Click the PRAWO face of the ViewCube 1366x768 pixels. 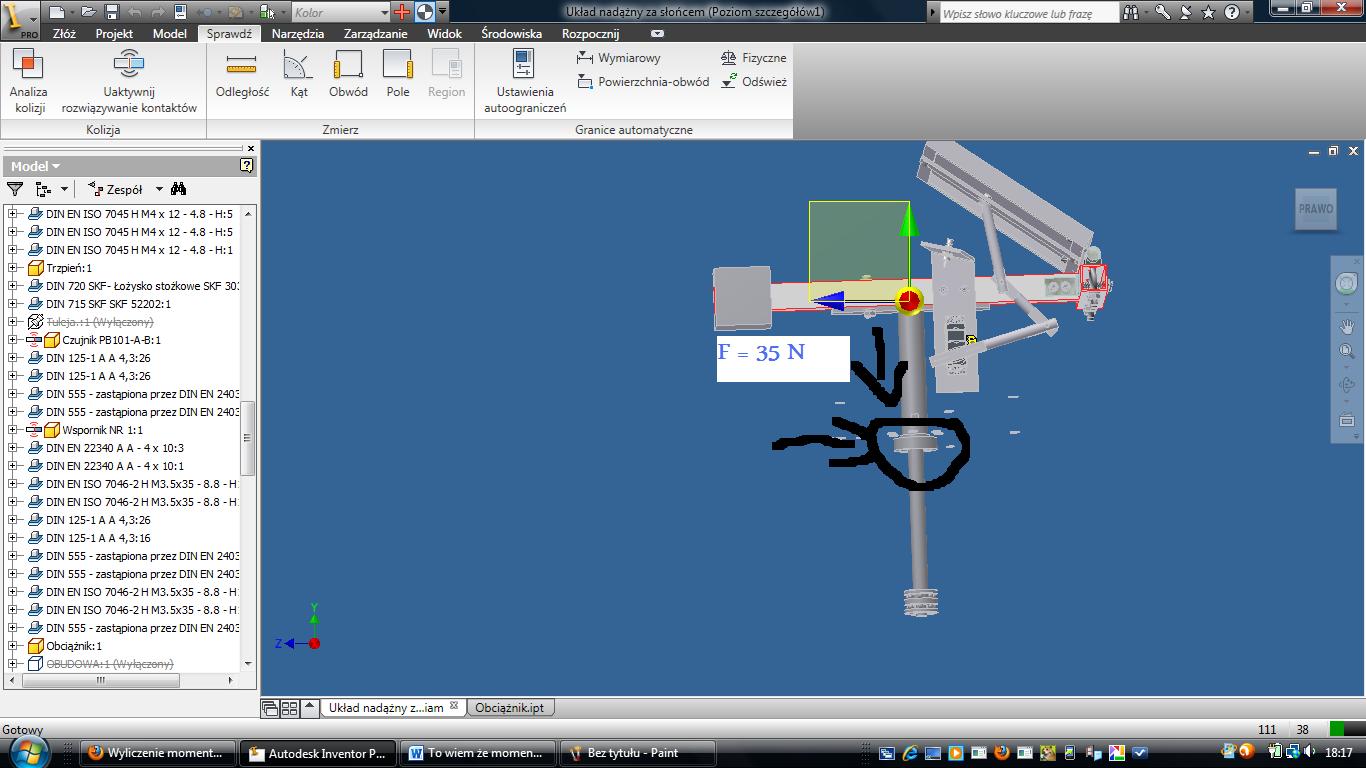1316,209
